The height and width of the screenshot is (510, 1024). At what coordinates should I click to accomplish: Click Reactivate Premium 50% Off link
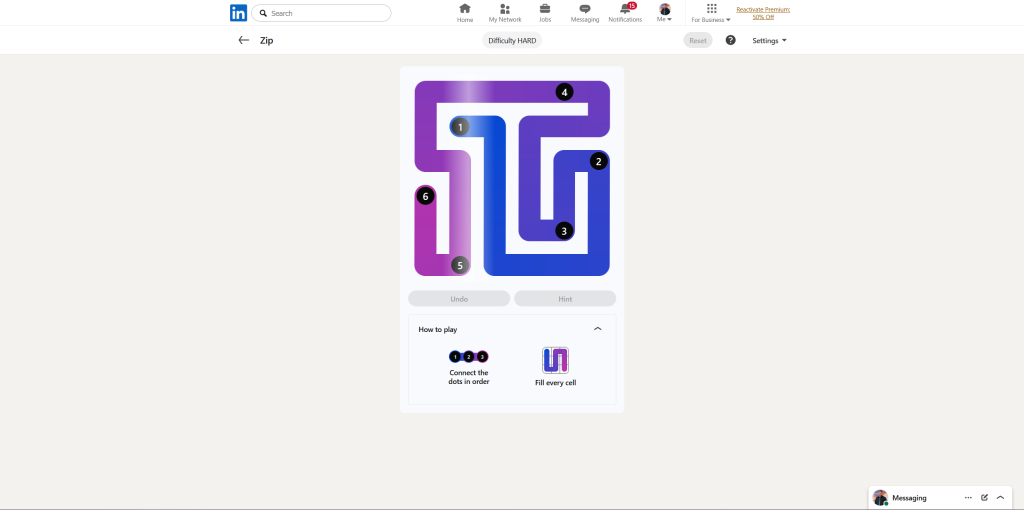tap(763, 13)
